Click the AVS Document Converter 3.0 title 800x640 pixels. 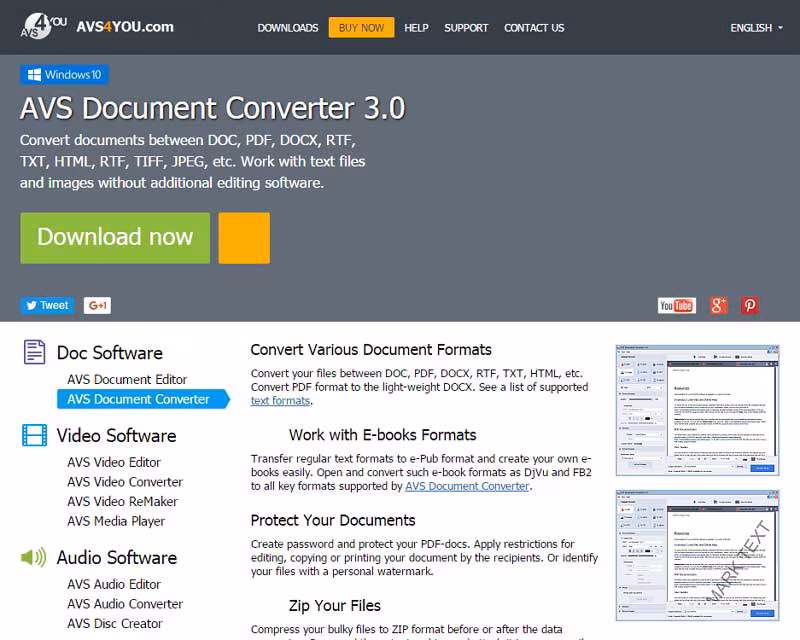coord(213,108)
